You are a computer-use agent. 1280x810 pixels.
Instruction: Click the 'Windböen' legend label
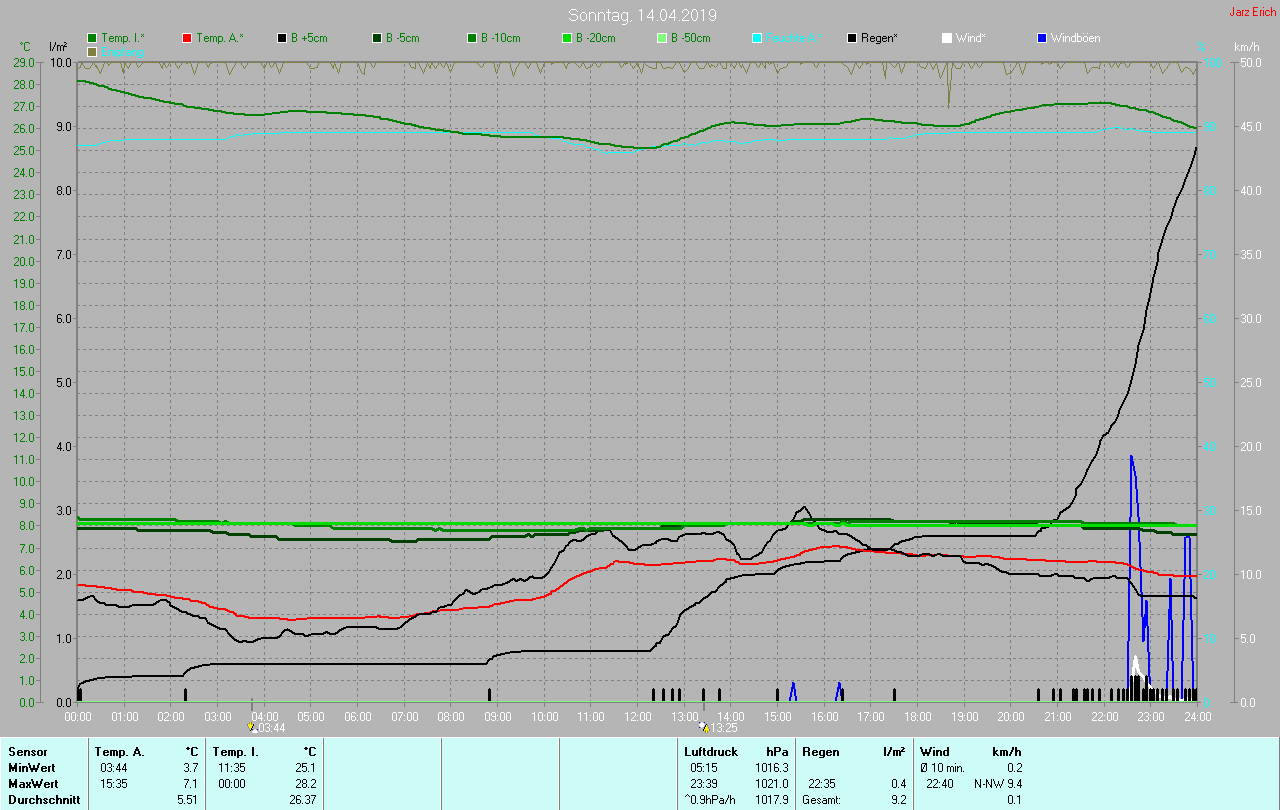tap(1076, 38)
